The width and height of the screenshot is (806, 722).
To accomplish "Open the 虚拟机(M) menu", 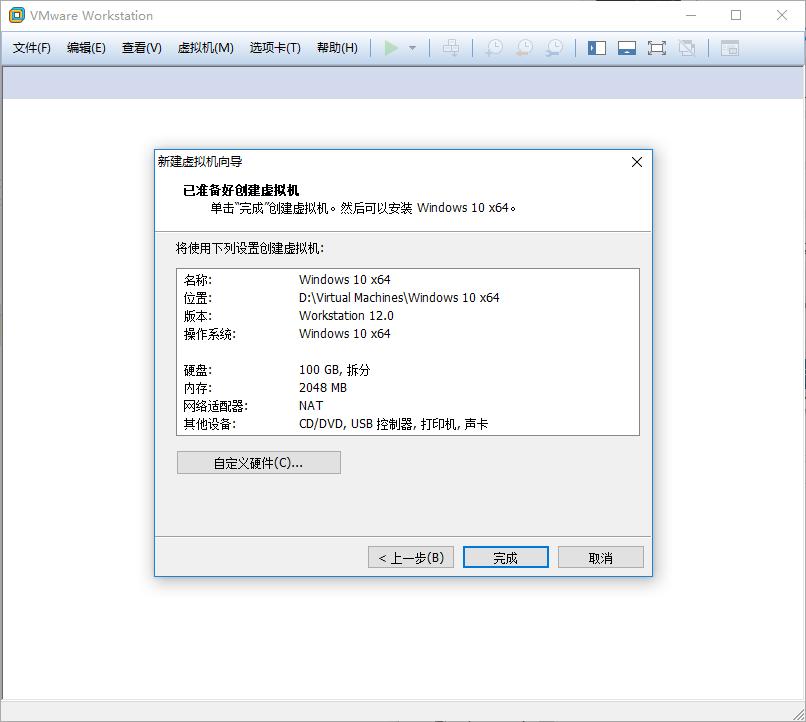I will tap(205, 47).
